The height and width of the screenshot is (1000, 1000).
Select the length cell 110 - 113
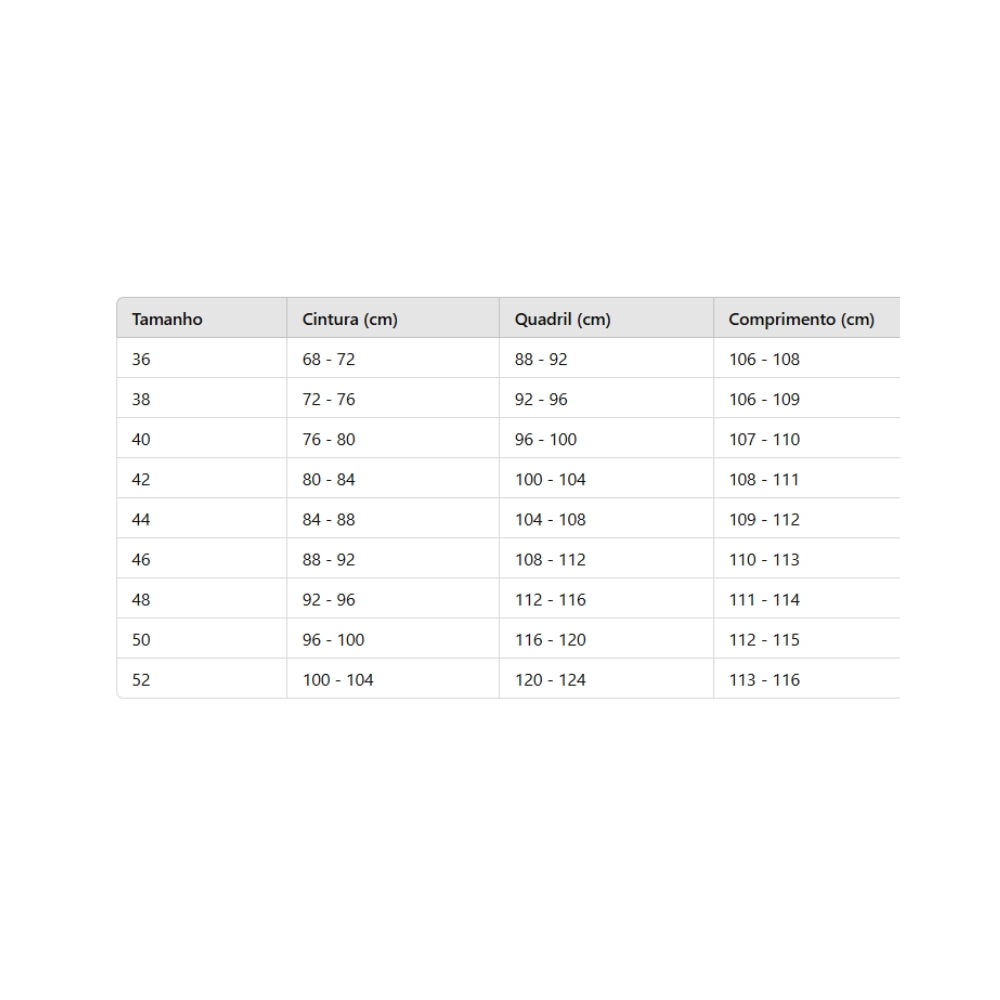pyautogui.click(x=764, y=559)
